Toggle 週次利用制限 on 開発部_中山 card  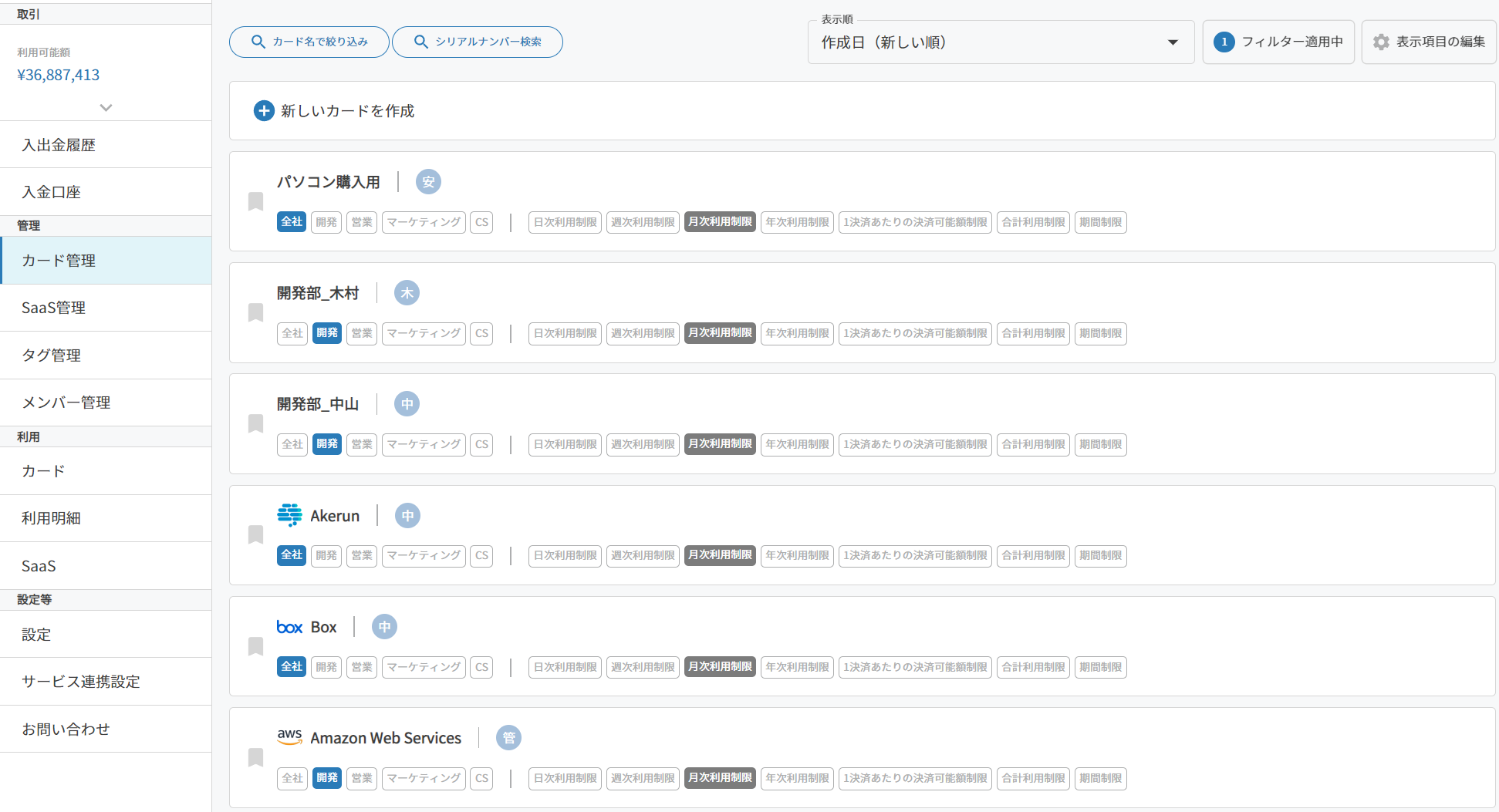pyautogui.click(x=643, y=444)
